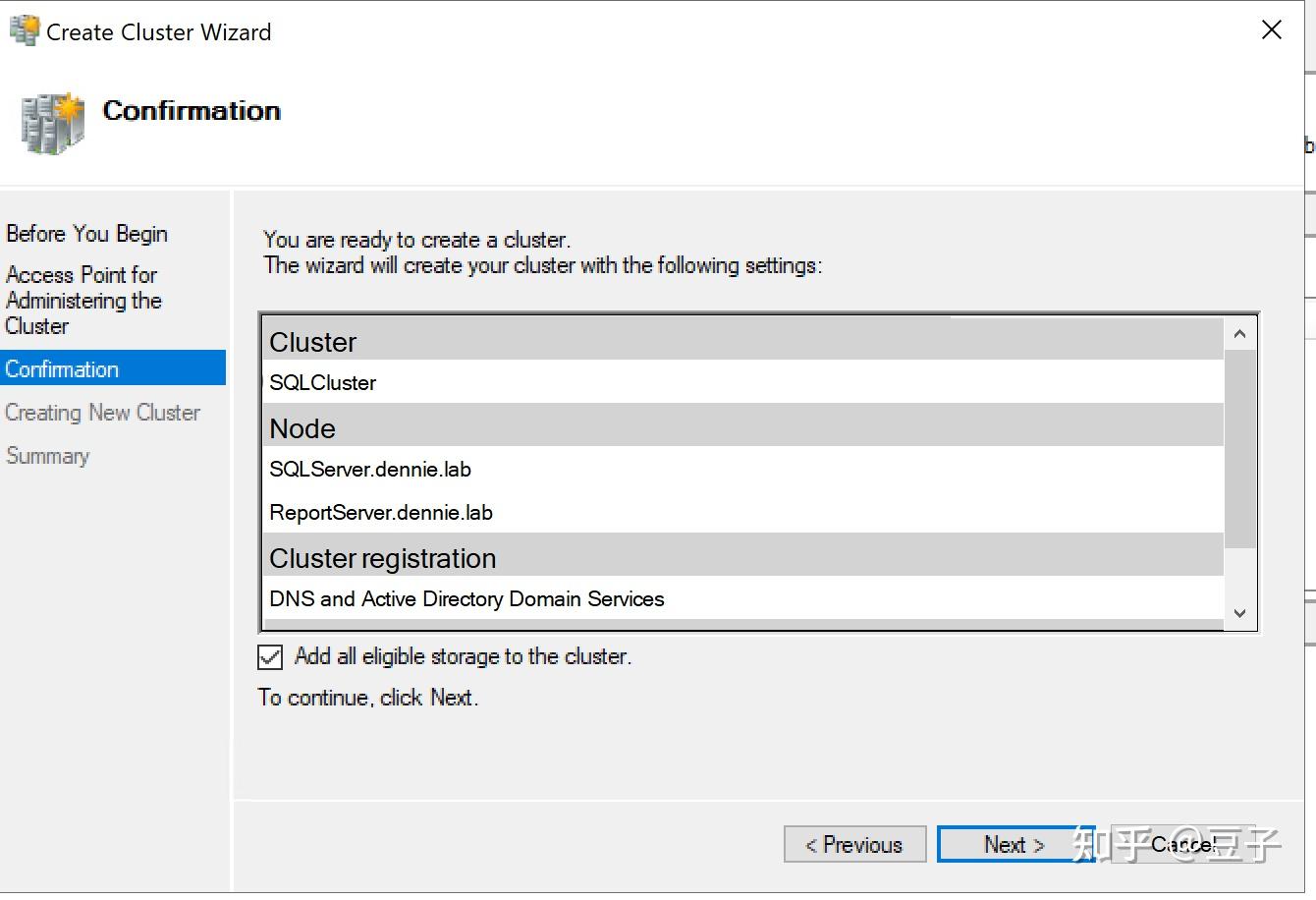Click the Previous button
1316x900 pixels.
(854, 844)
